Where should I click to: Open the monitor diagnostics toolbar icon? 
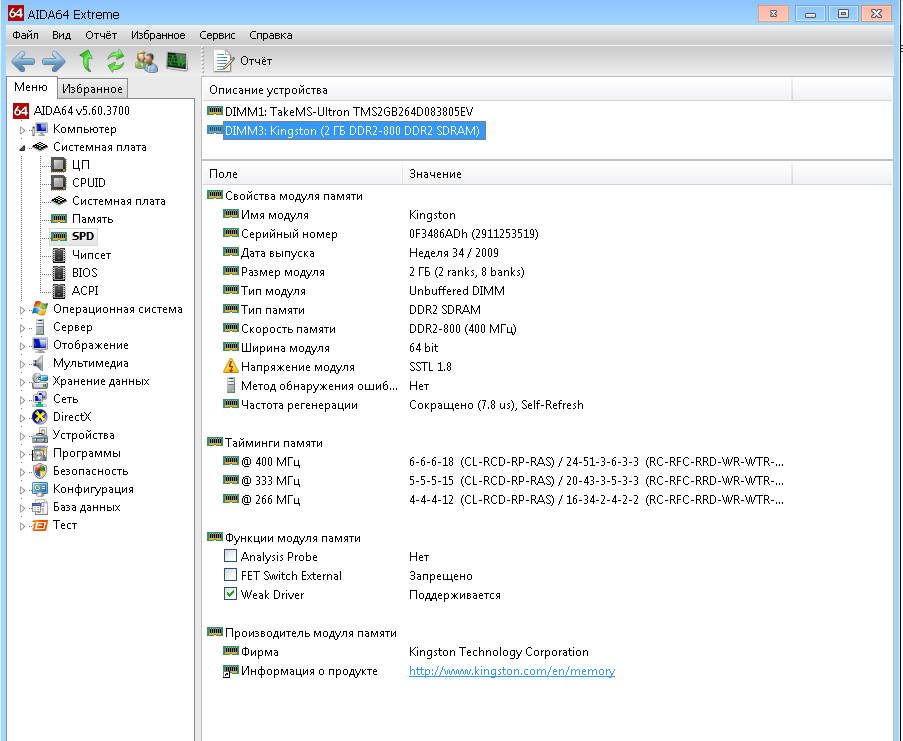point(177,60)
